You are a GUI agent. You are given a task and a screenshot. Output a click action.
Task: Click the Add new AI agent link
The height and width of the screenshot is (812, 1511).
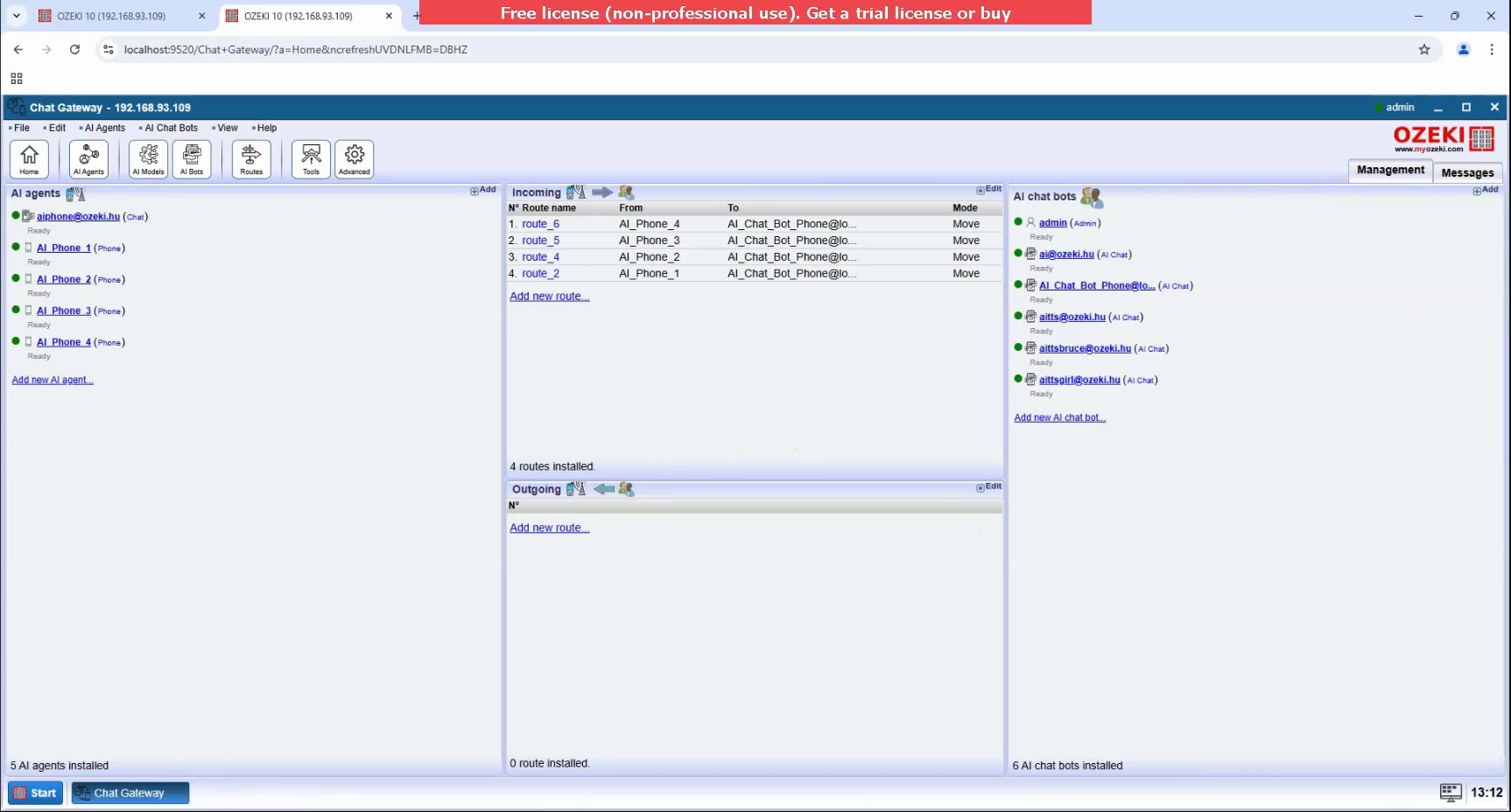(x=53, y=380)
